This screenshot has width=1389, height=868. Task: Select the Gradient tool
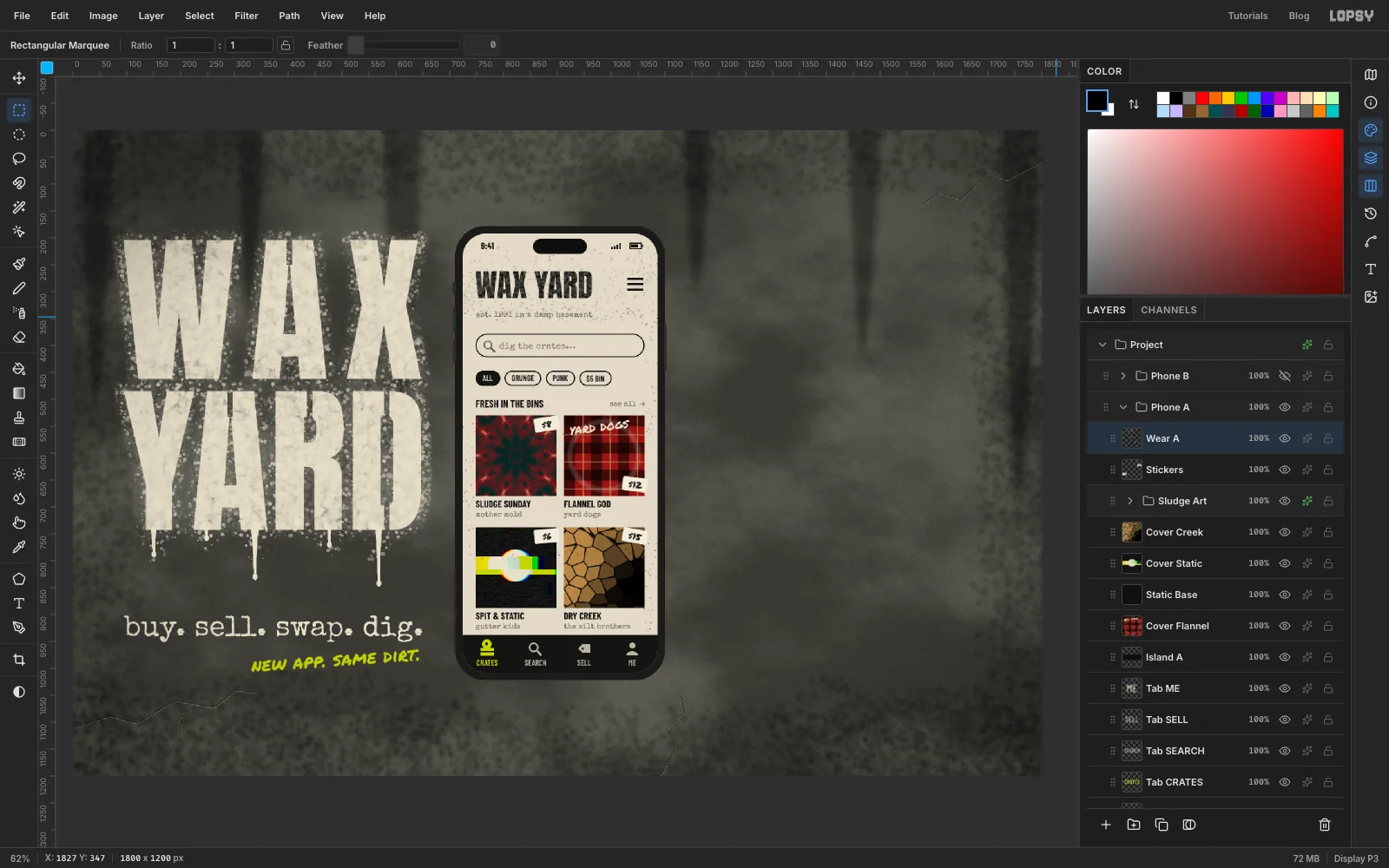point(19,393)
